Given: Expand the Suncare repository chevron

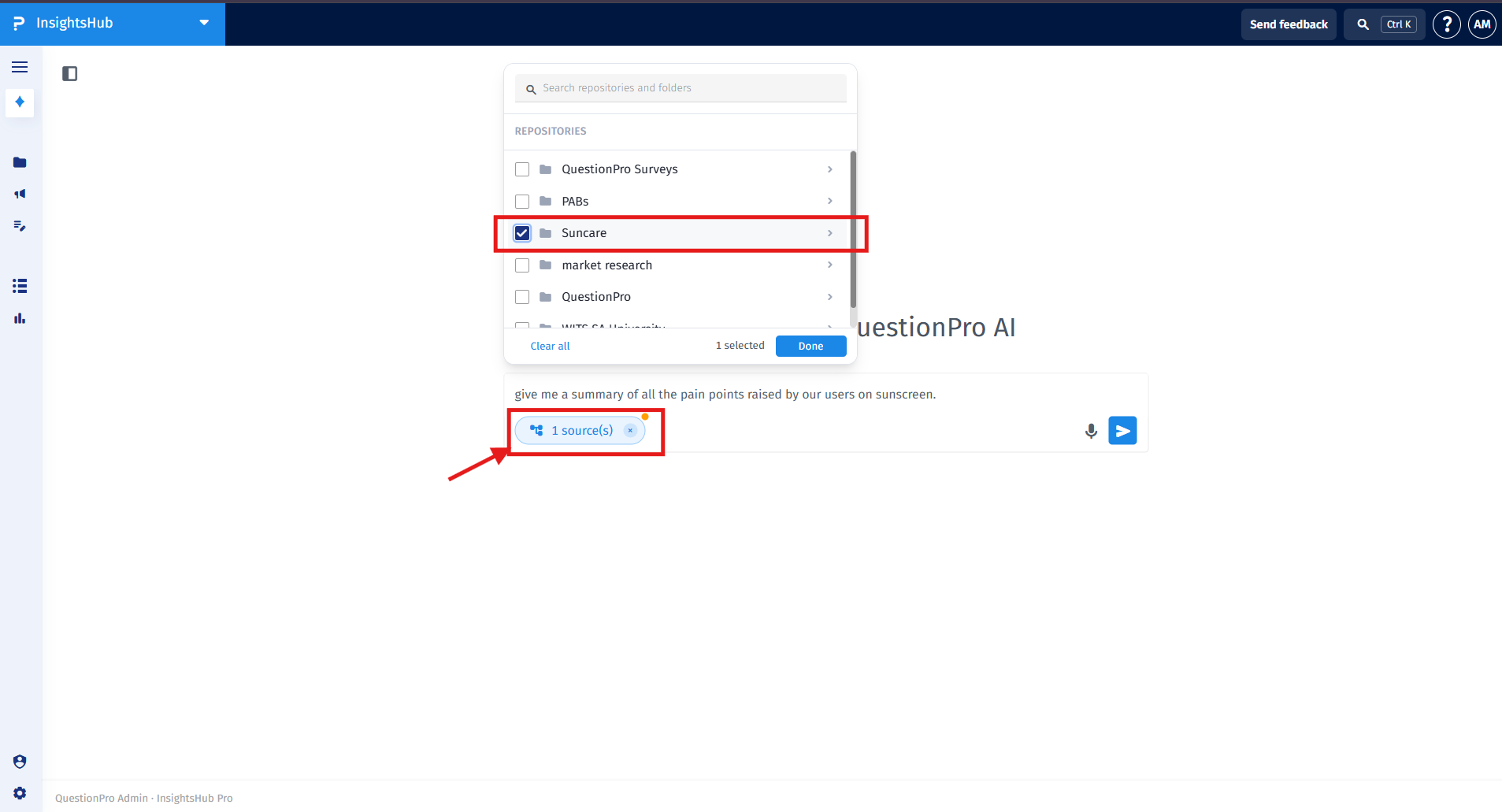Looking at the screenshot, I should [x=829, y=233].
